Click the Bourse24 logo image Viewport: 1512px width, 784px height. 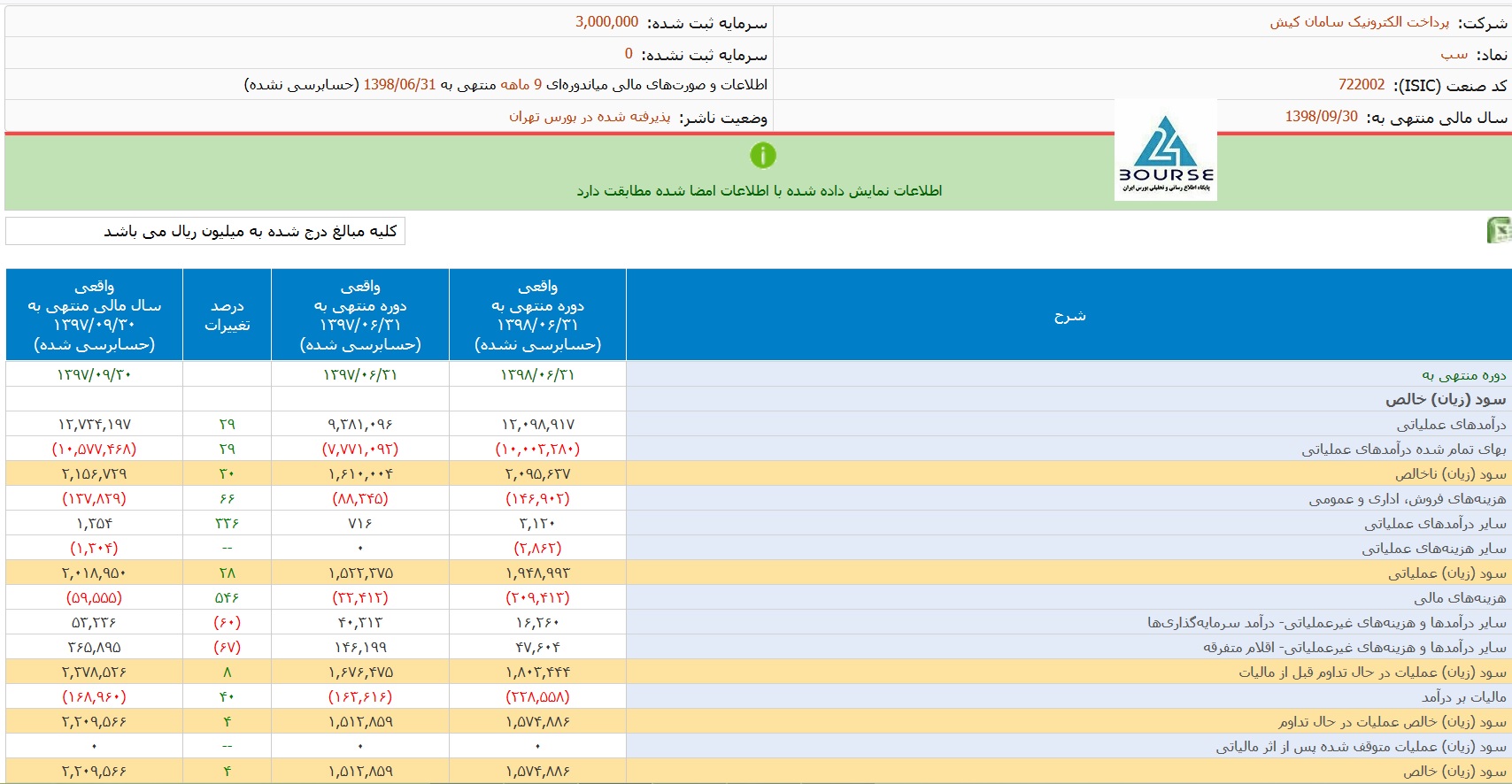coord(1165,150)
